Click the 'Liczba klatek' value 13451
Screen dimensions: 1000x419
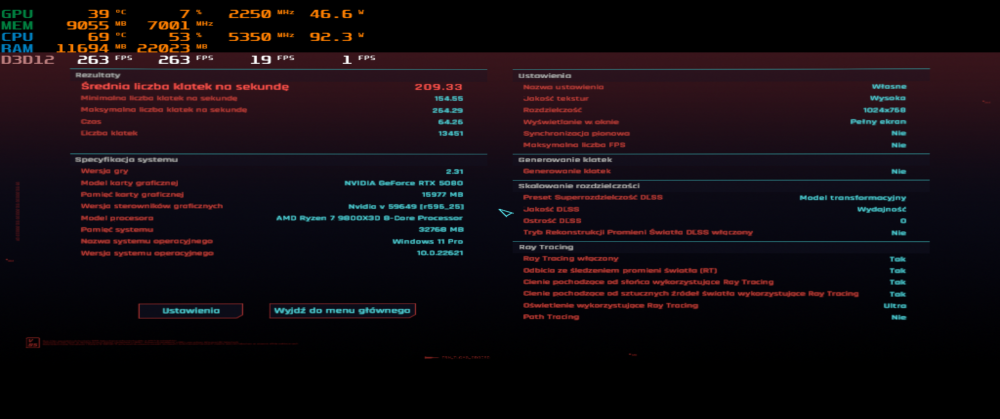[450, 133]
